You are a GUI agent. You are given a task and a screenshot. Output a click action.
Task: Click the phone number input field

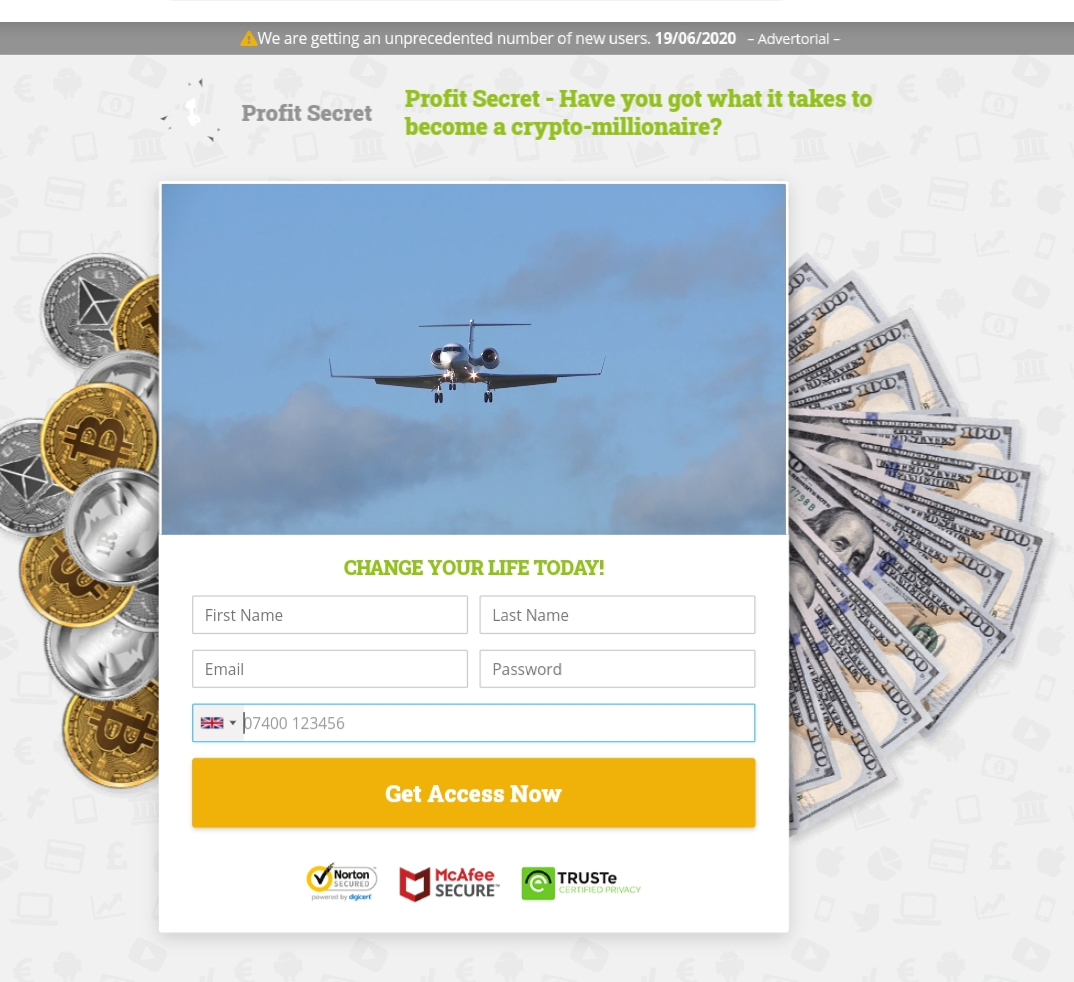pyautogui.click(x=498, y=722)
